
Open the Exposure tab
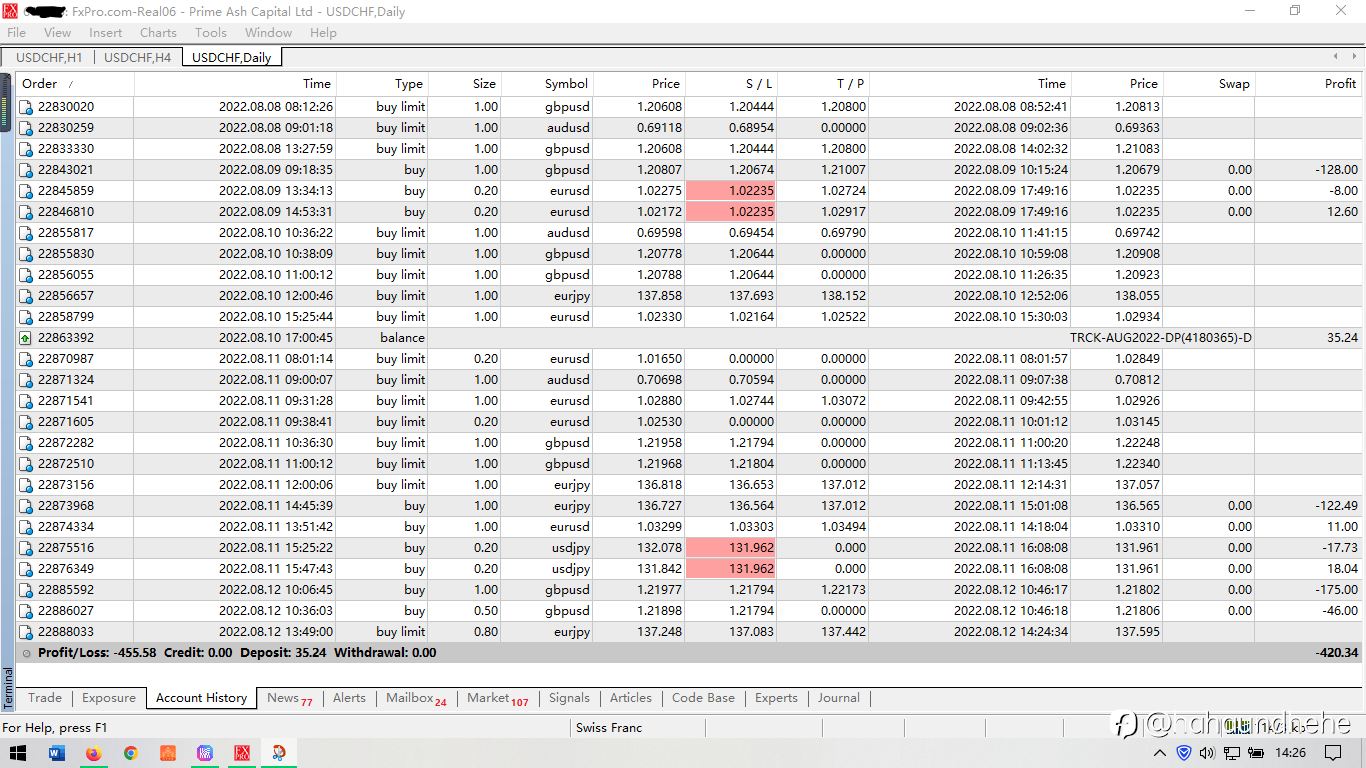coord(109,698)
